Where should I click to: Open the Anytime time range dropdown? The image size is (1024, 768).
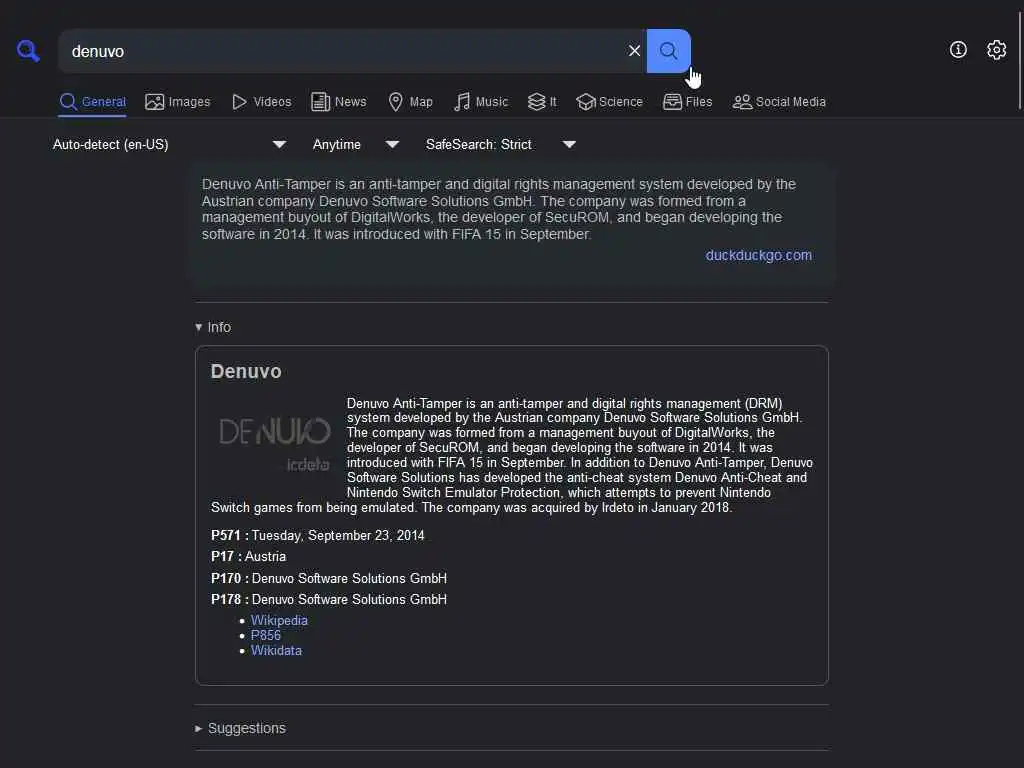(356, 144)
